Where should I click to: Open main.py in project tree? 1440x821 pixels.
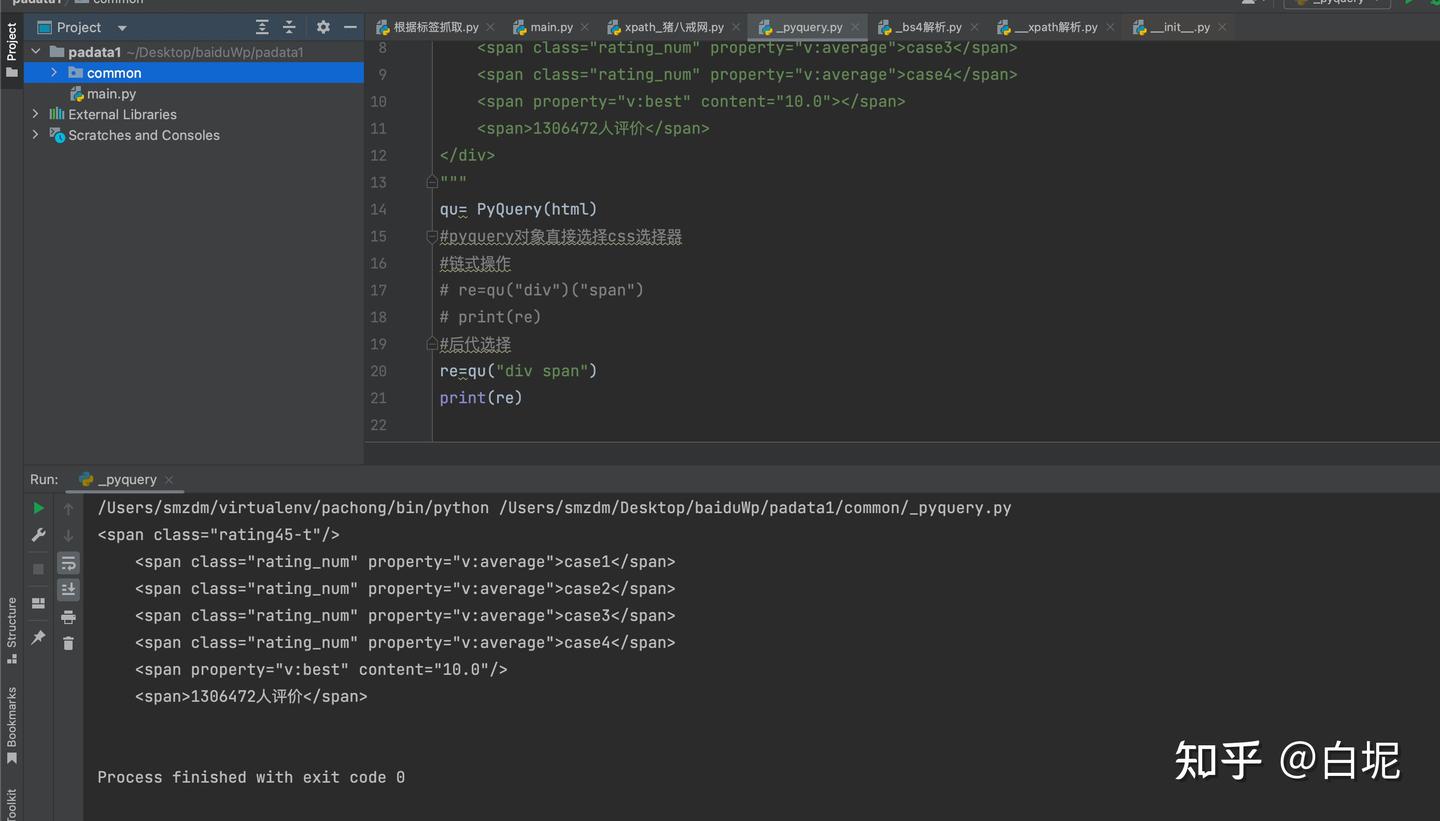[111, 93]
